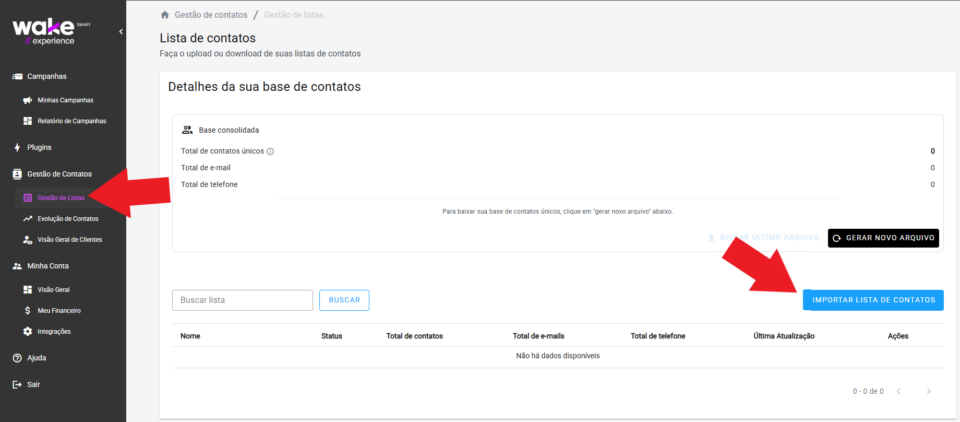Screen dimensions: 960x422
Task: Open the Ajuda help icon
Action: [17, 357]
